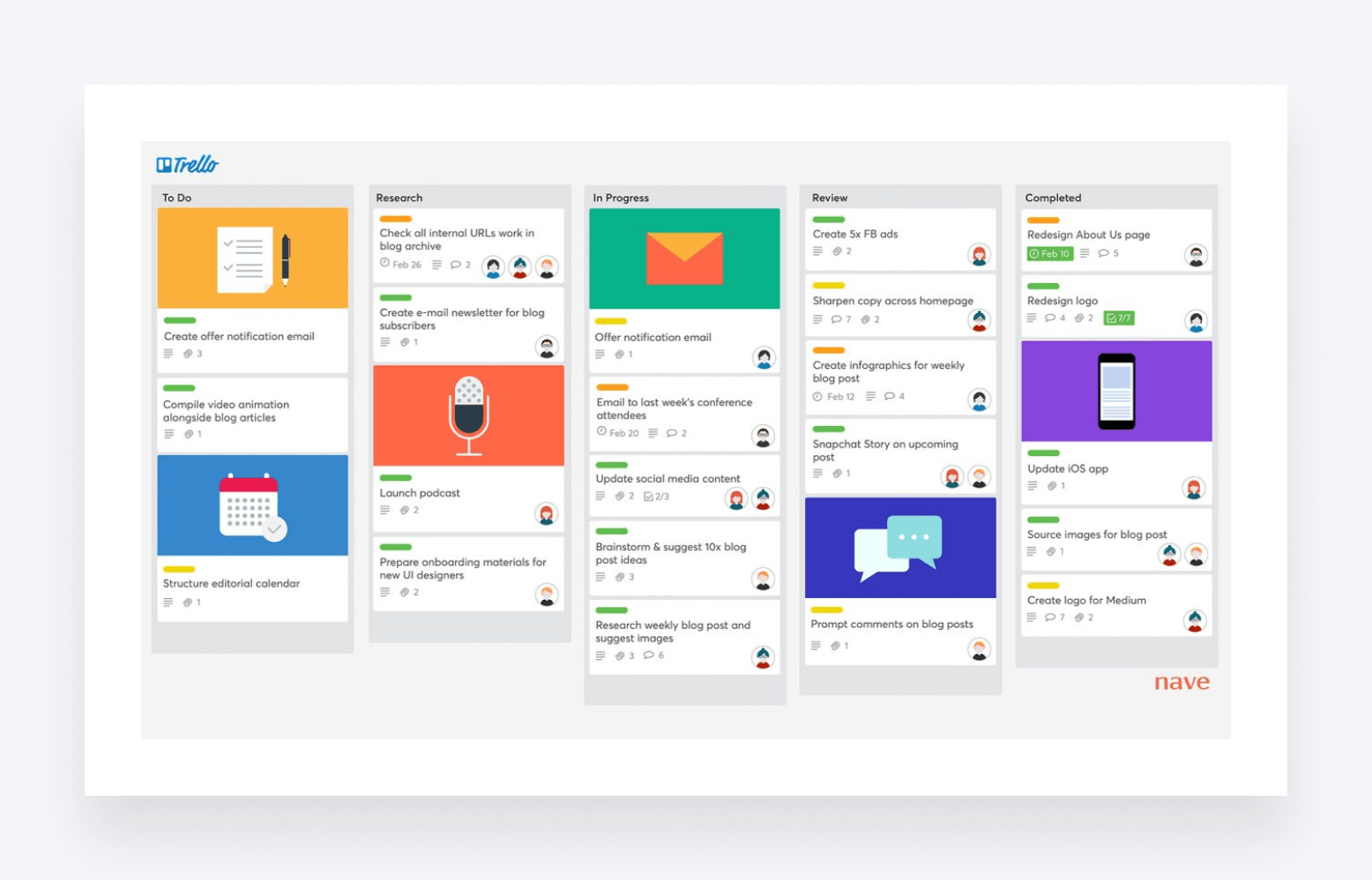Select the Completed list header
The image size is (1372, 891).
pyautogui.click(x=1053, y=198)
